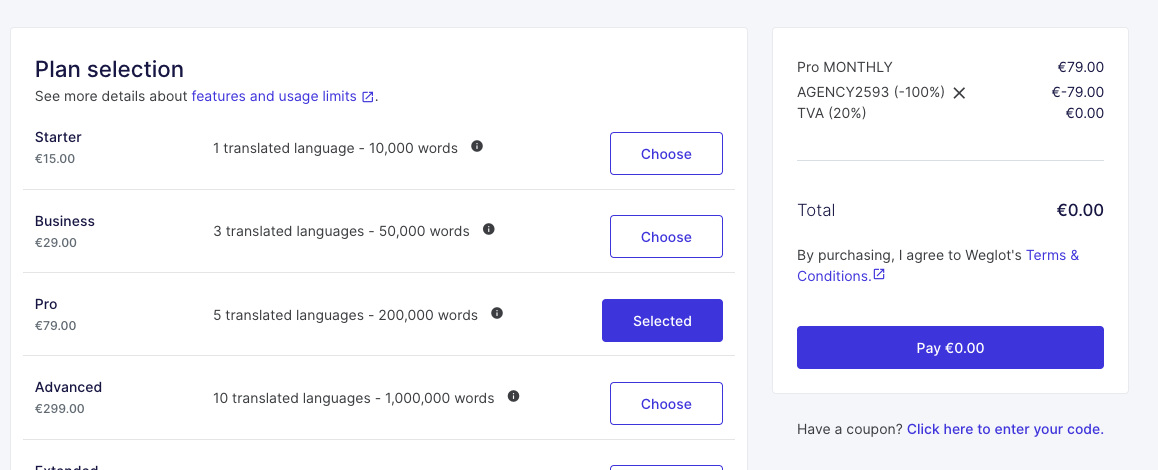Choose the Advanced plan
This screenshot has height=470, width=1158.
[666, 404]
